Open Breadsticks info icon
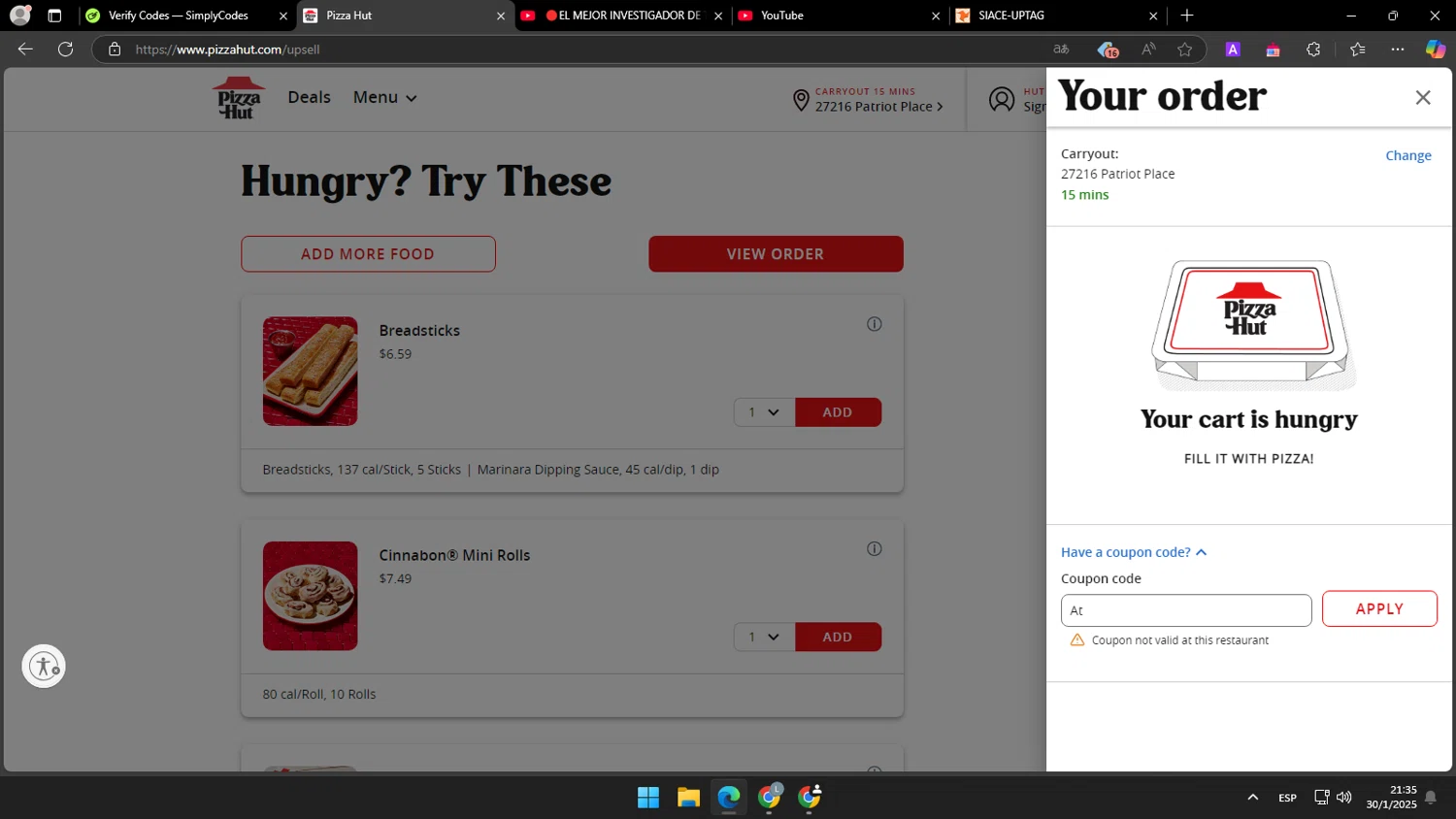The height and width of the screenshot is (819, 1456). tap(875, 324)
